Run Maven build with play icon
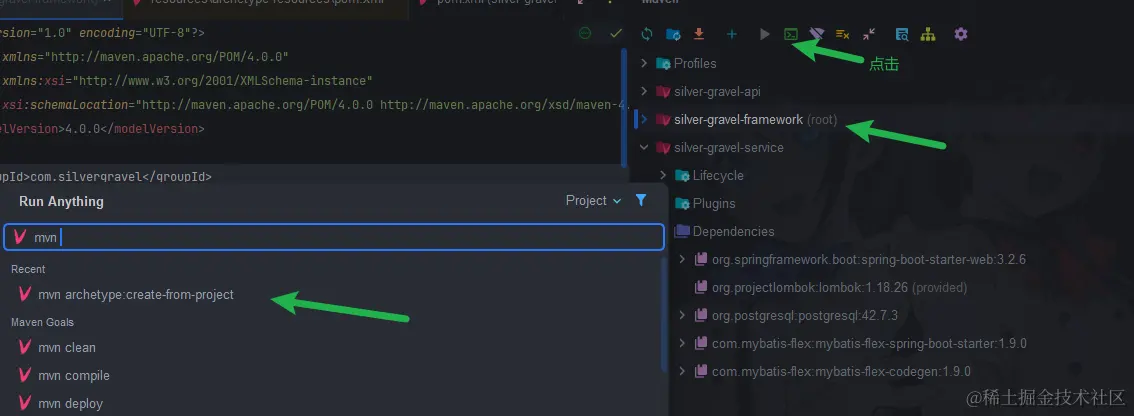Image resolution: width=1134 pixels, height=416 pixels. (x=764, y=34)
